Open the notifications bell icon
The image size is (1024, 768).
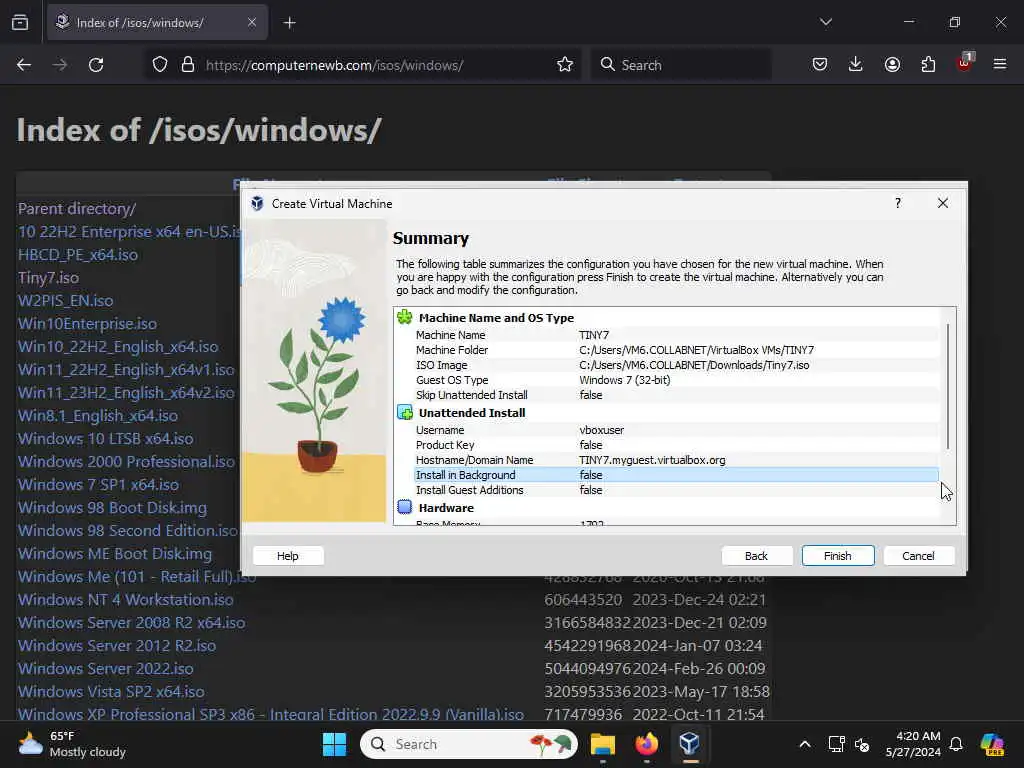pos(956,744)
